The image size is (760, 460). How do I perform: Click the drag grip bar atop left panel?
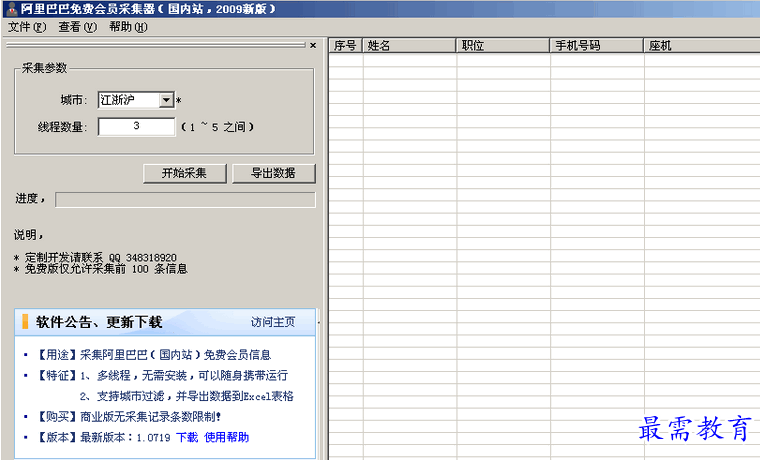click(x=156, y=45)
